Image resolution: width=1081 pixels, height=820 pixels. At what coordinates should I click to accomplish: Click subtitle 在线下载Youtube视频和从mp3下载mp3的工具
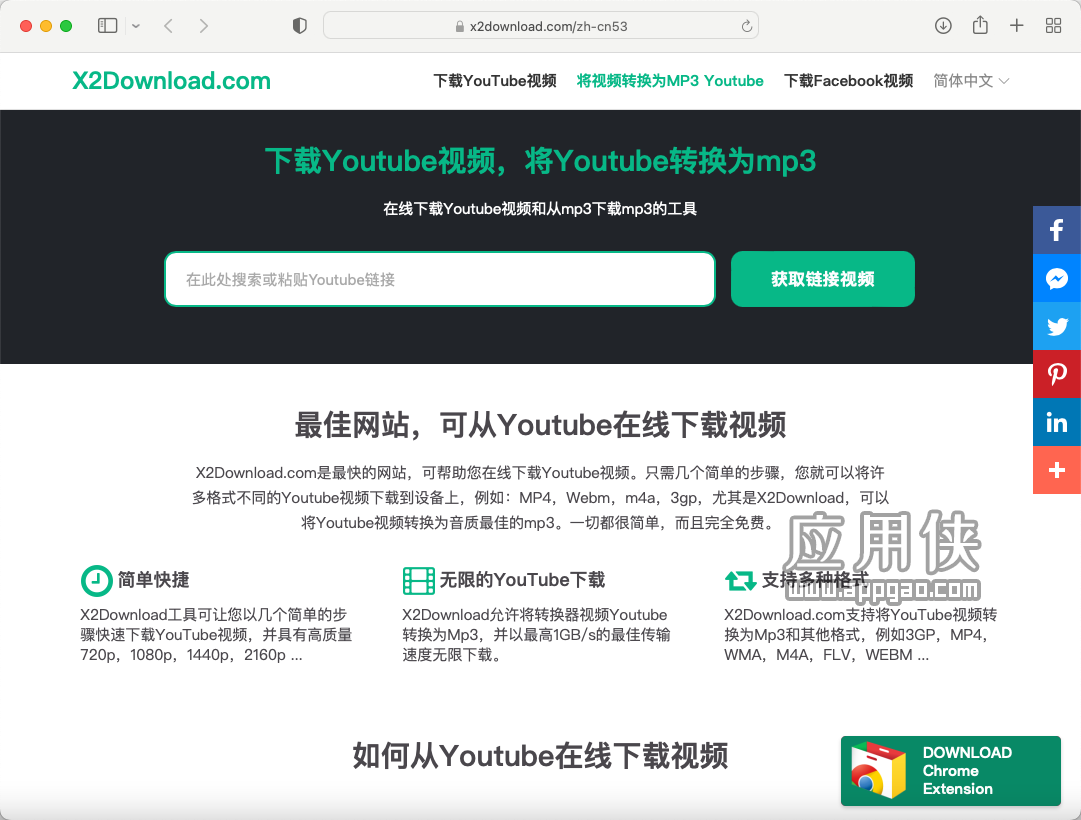click(x=540, y=209)
